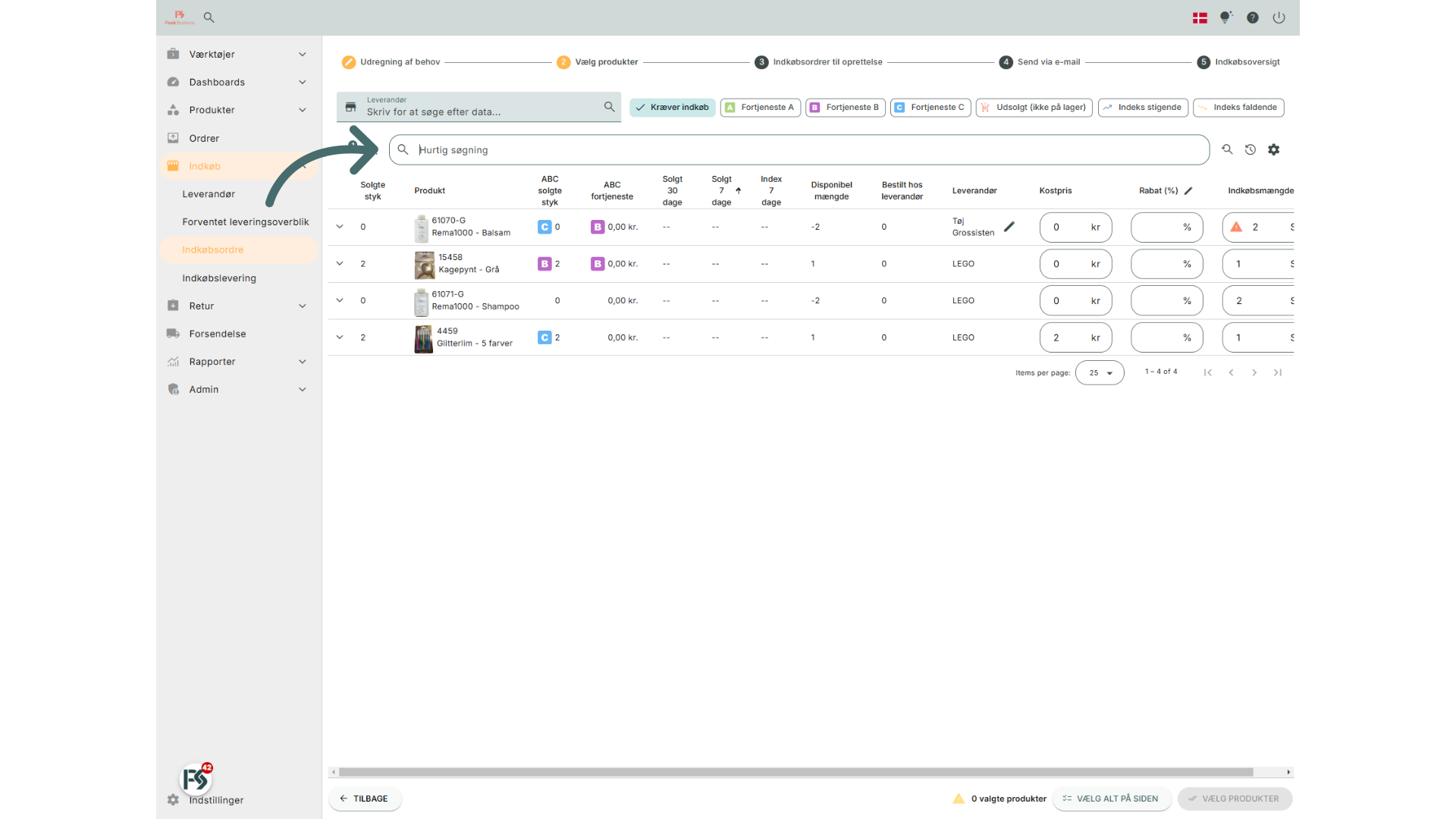Go to Indkøbsoversigt step
This screenshot has width=1456, height=819.
(1239, 62)
